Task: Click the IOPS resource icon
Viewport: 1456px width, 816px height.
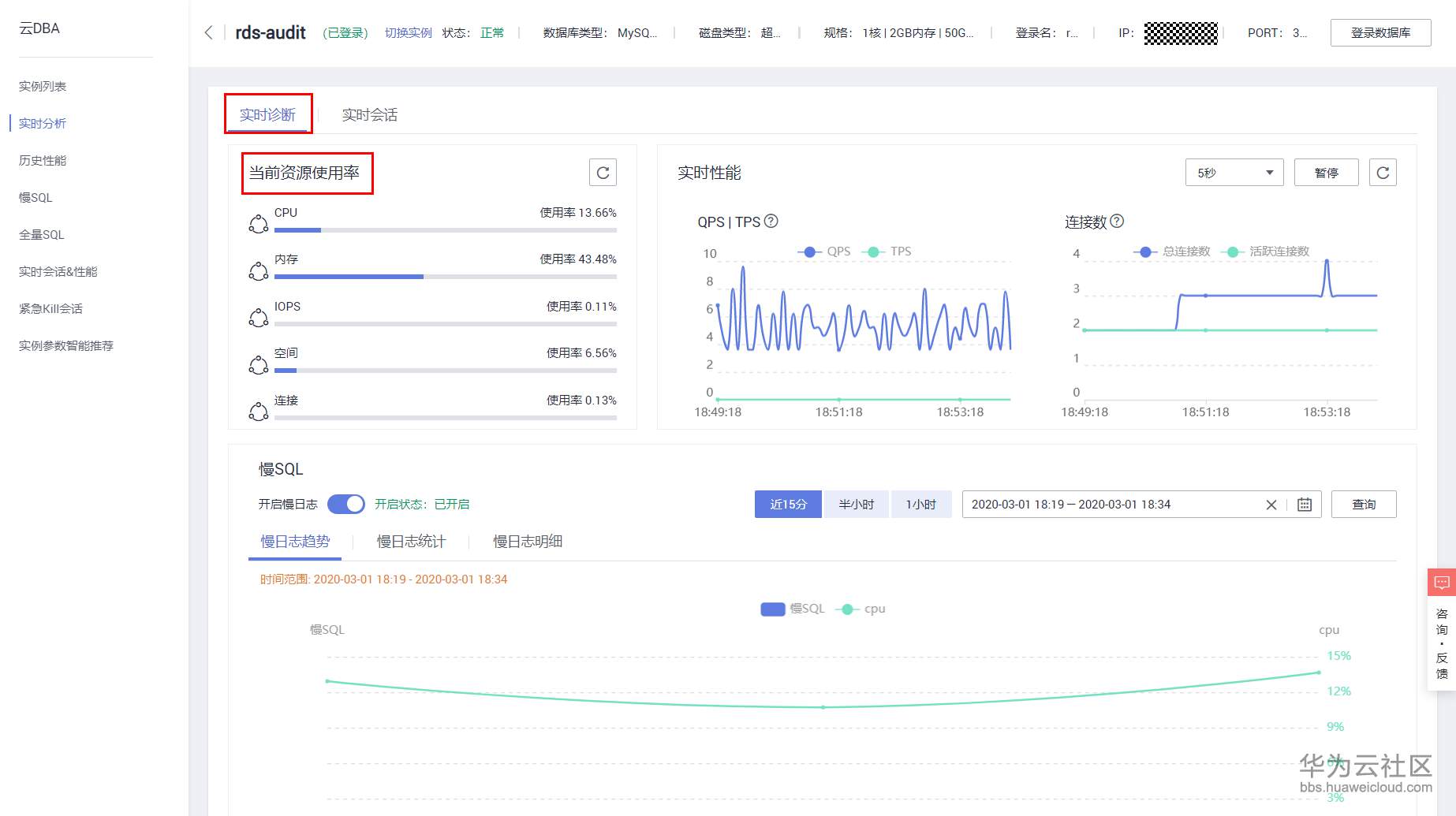Action: coord(259,318)
